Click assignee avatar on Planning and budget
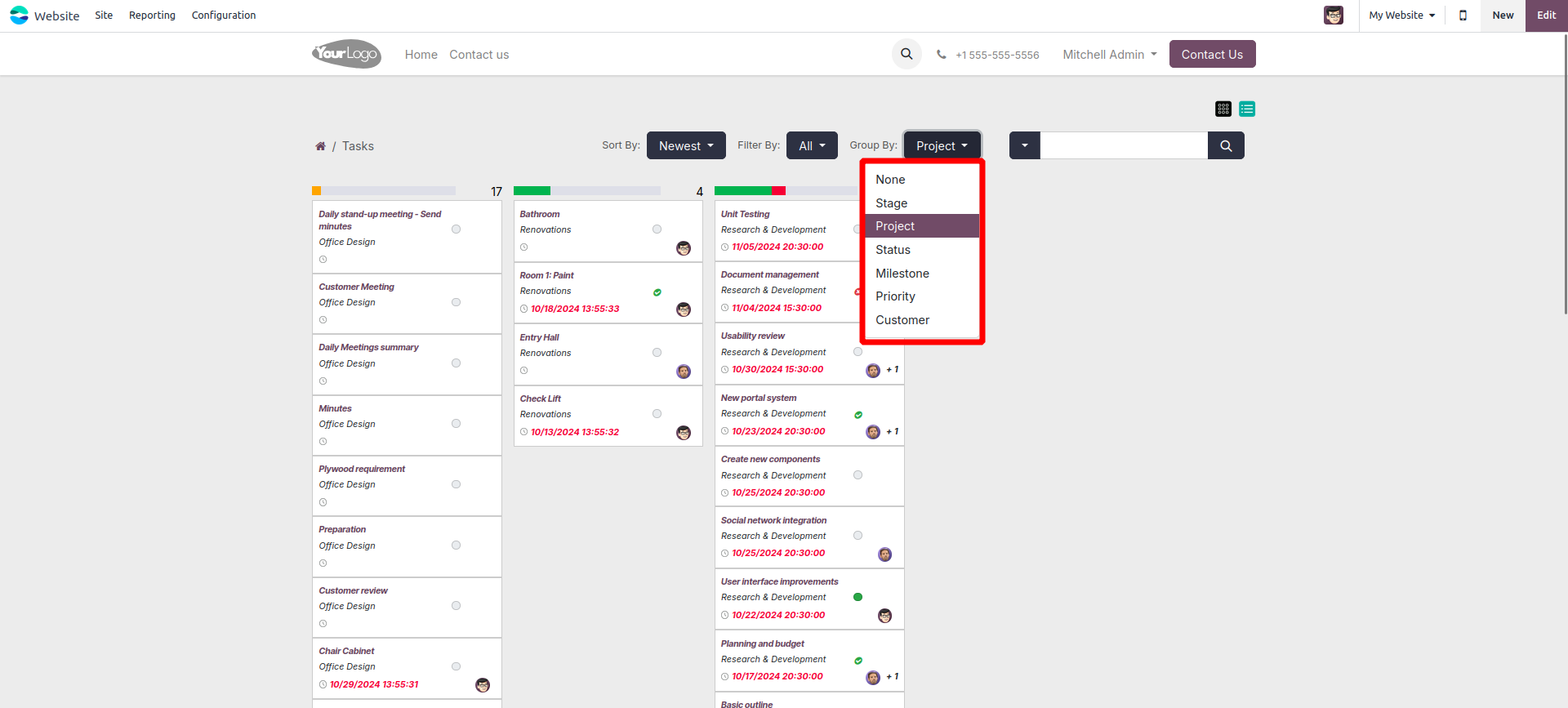1568x708 pixels. point(873,678)
